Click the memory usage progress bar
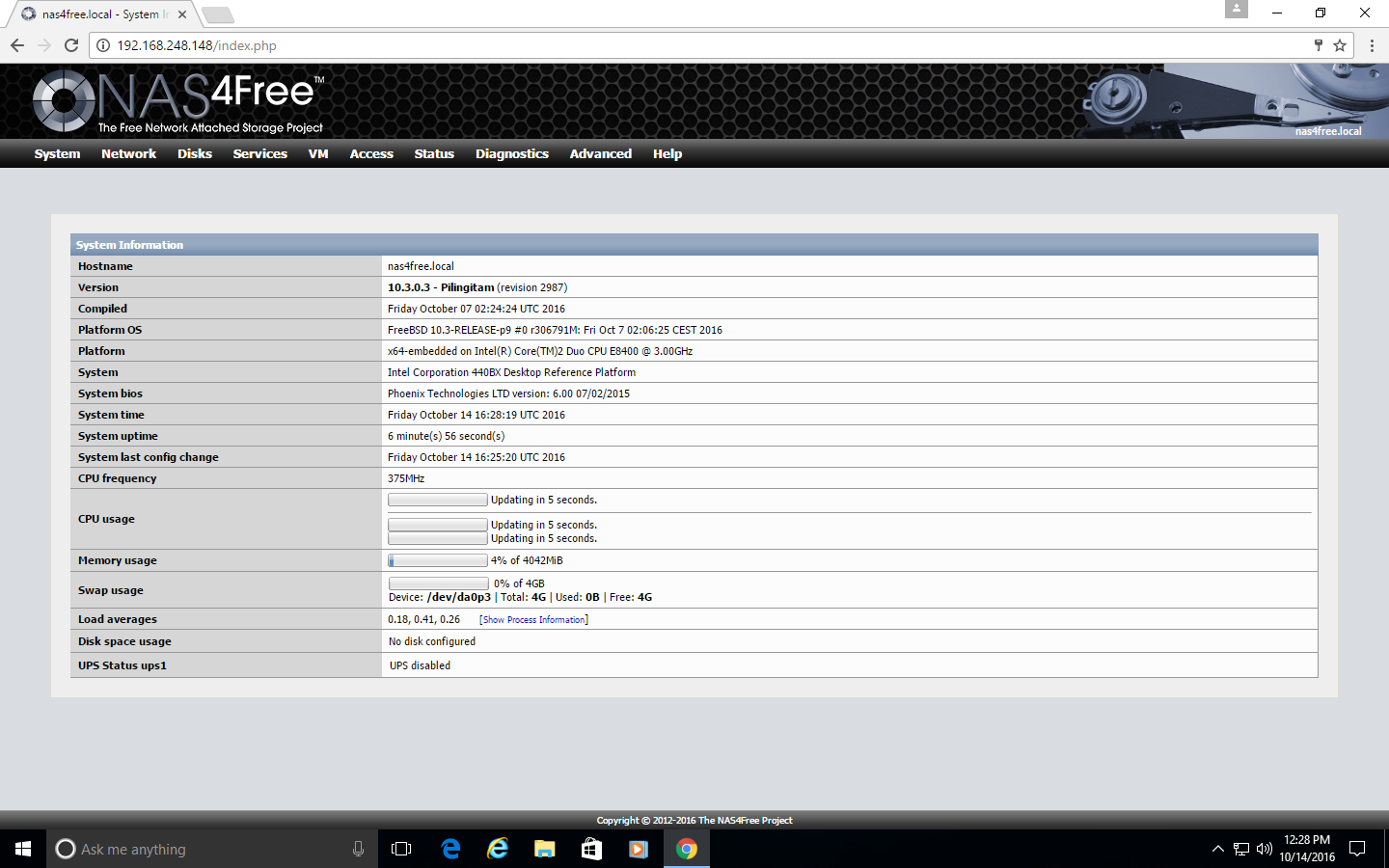The image size is (1389, 868). click(438, 560)
